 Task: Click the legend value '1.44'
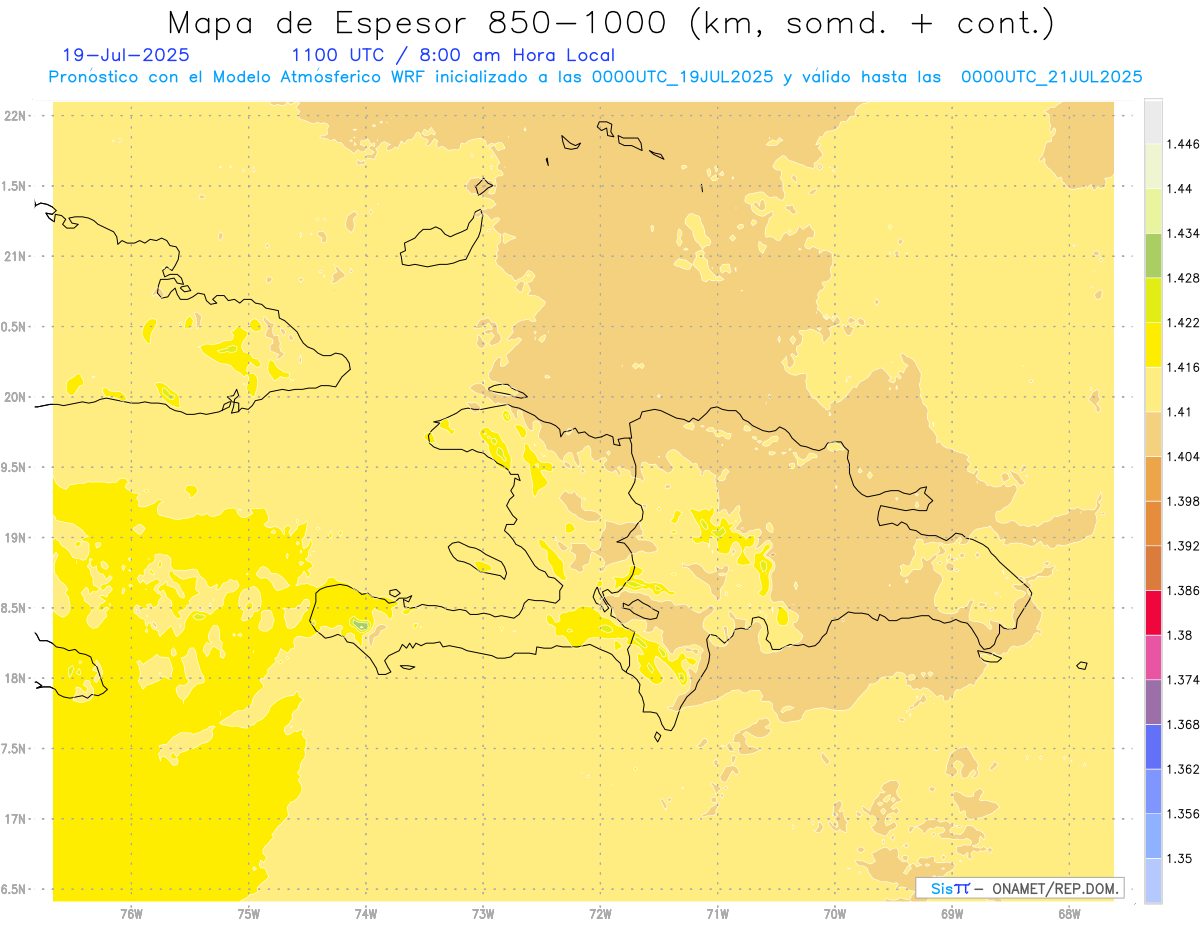[1179, 188]
